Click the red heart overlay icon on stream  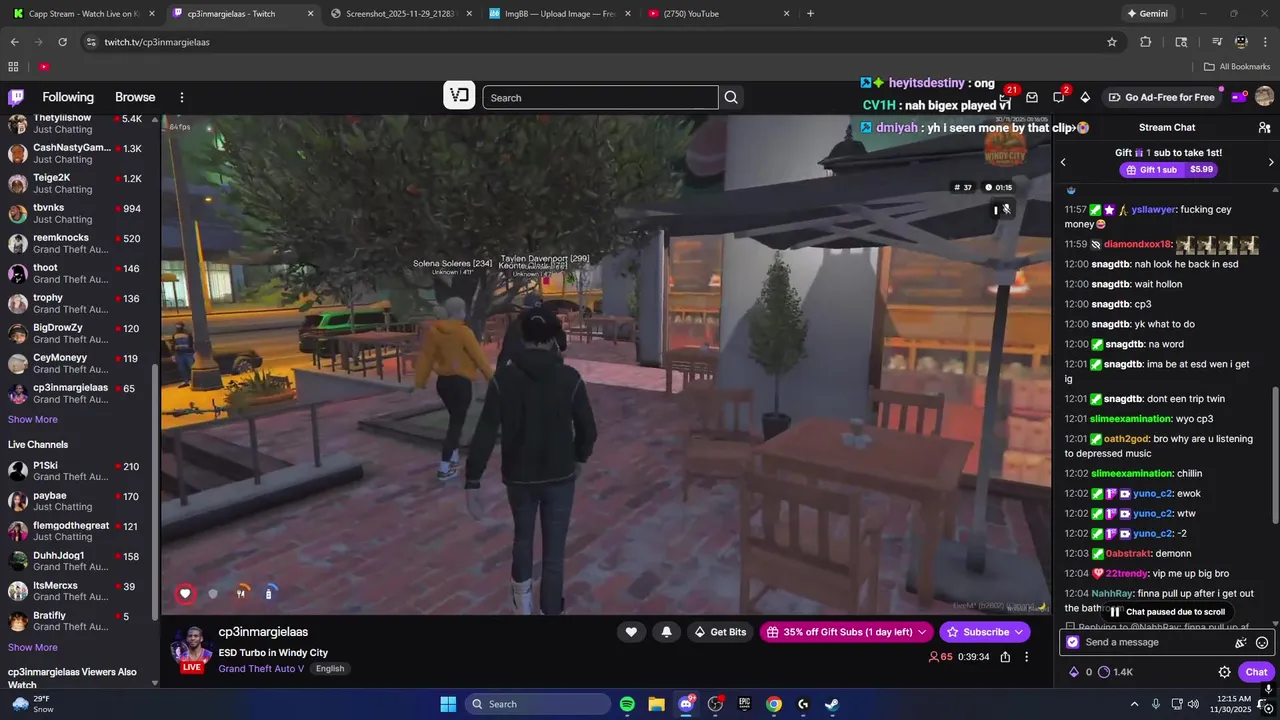coord(185,593)
